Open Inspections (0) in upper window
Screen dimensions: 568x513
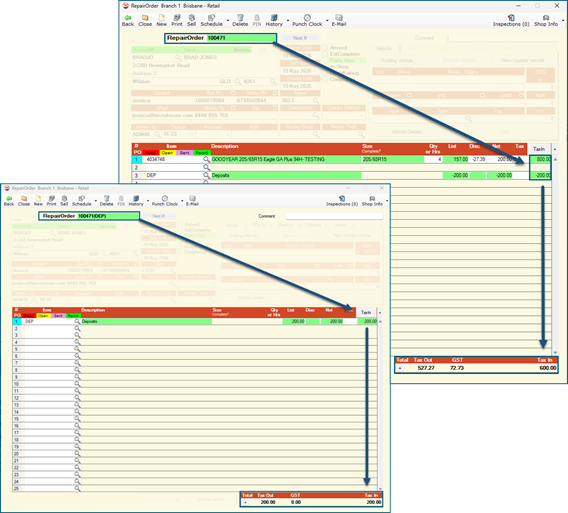(511, 20)
